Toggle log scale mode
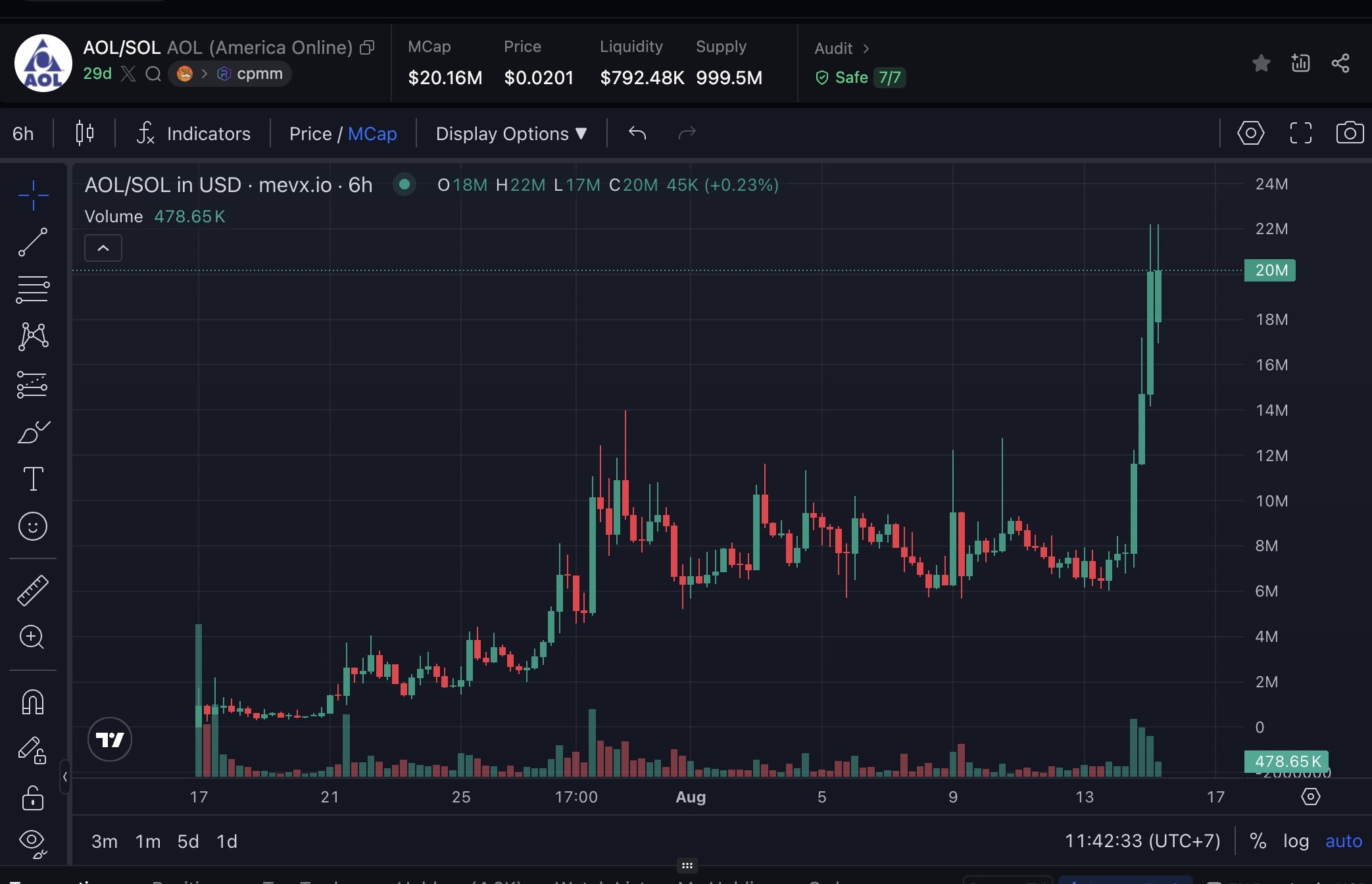Image resolution: width=1372 pixels, height=884 pixels. (1296, 841)
